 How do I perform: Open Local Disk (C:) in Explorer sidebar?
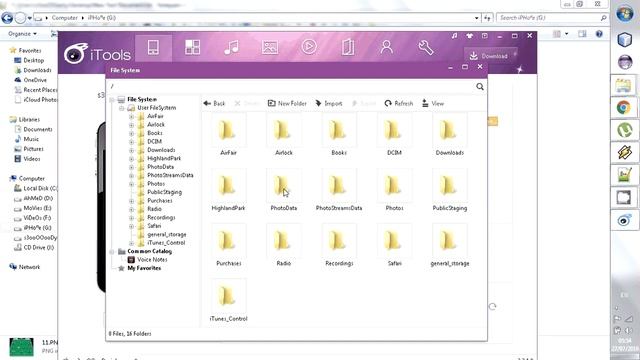[x=40, y=188]
